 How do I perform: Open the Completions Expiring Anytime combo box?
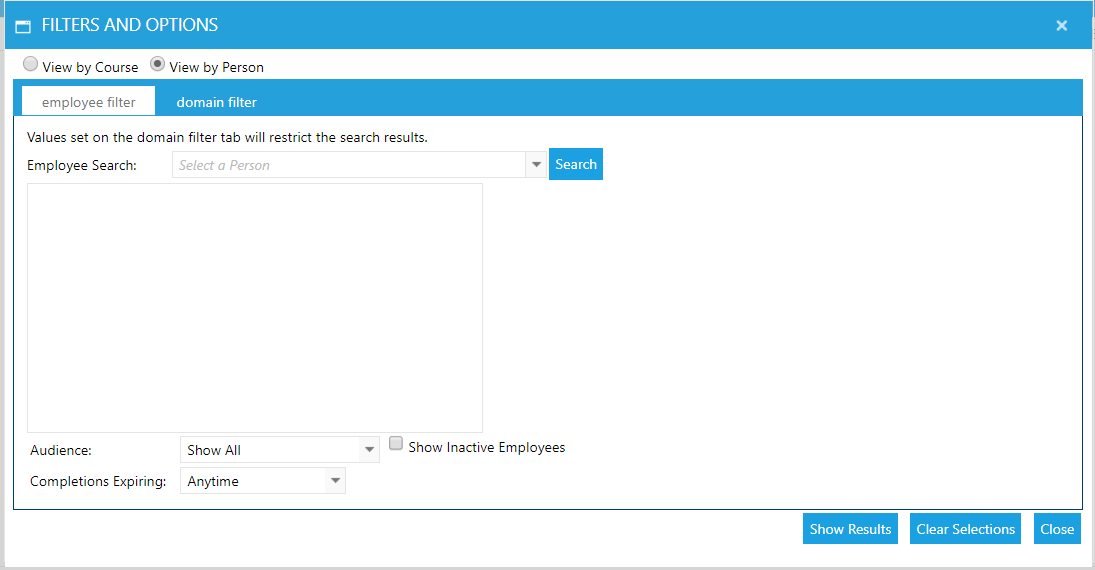click(252, 481)
